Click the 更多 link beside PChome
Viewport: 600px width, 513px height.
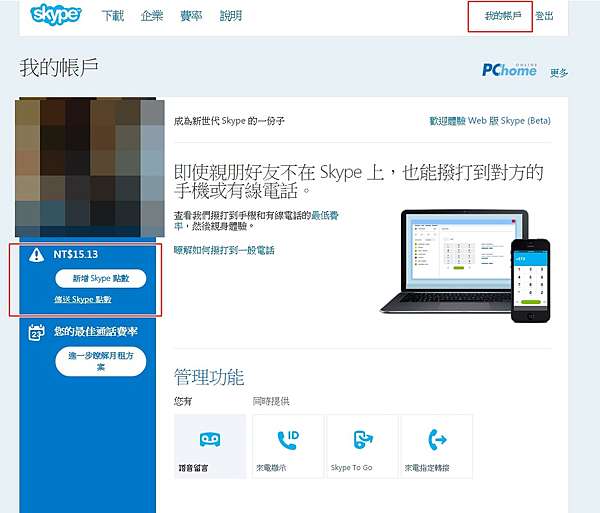click(x=559, y=72)
